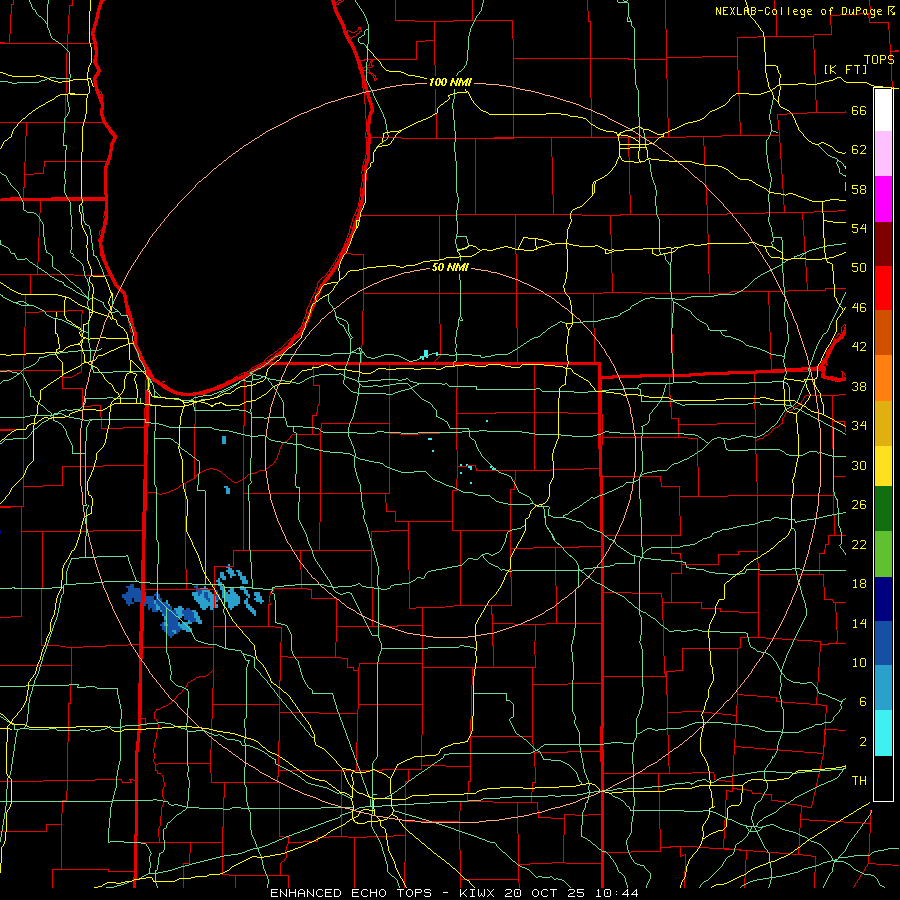Click legend value "38"
This screenshot has width=900, height=900.
[x=859, y=386]
